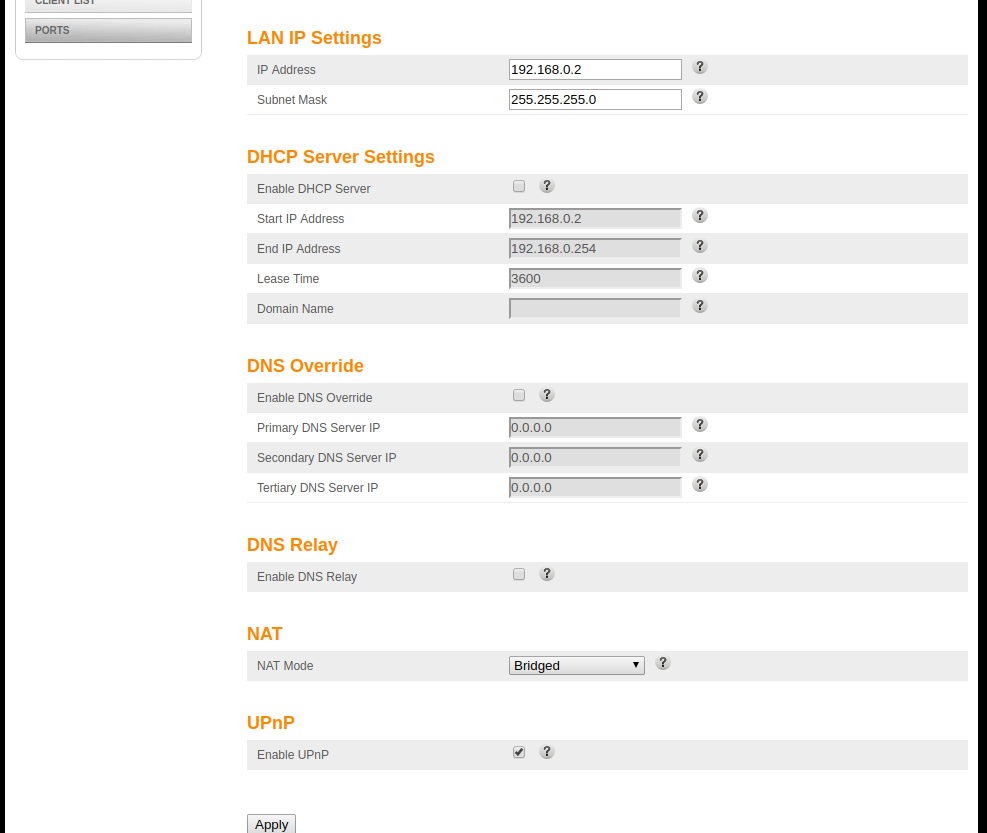Uncheck the Enable UPnP checkbox
This screenshot has width=987, height=833.
click(x=519, y=752)
